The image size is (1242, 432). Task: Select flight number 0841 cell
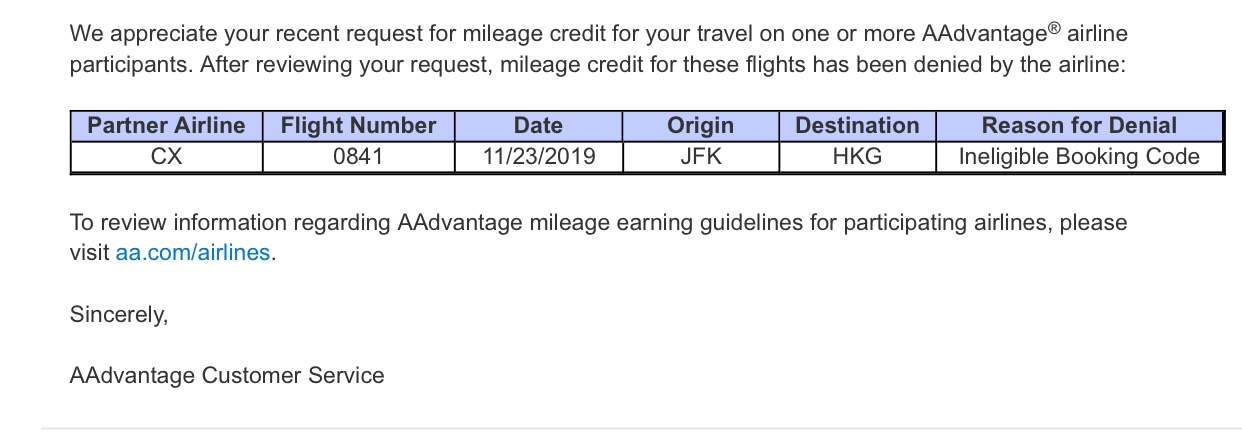358,157
